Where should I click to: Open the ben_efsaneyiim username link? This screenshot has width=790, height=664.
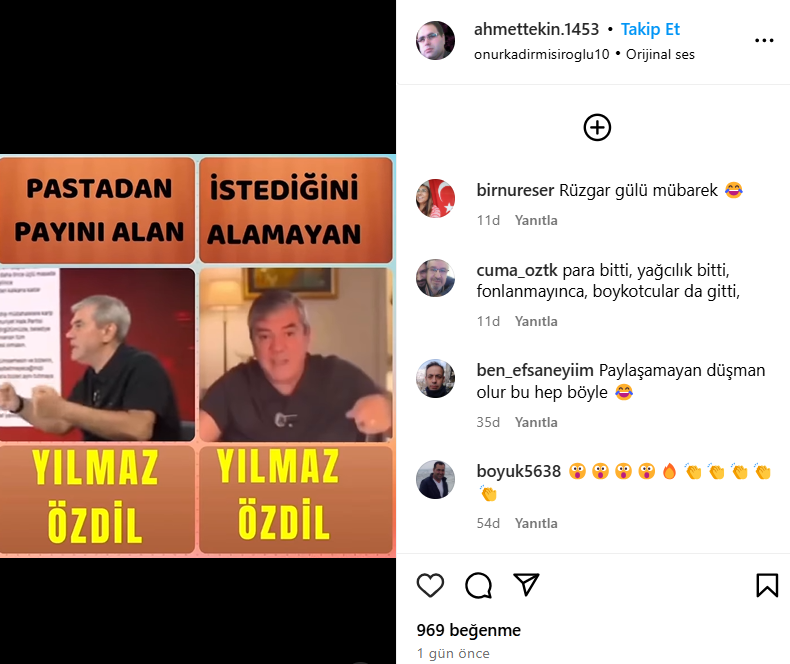(535, 370)
